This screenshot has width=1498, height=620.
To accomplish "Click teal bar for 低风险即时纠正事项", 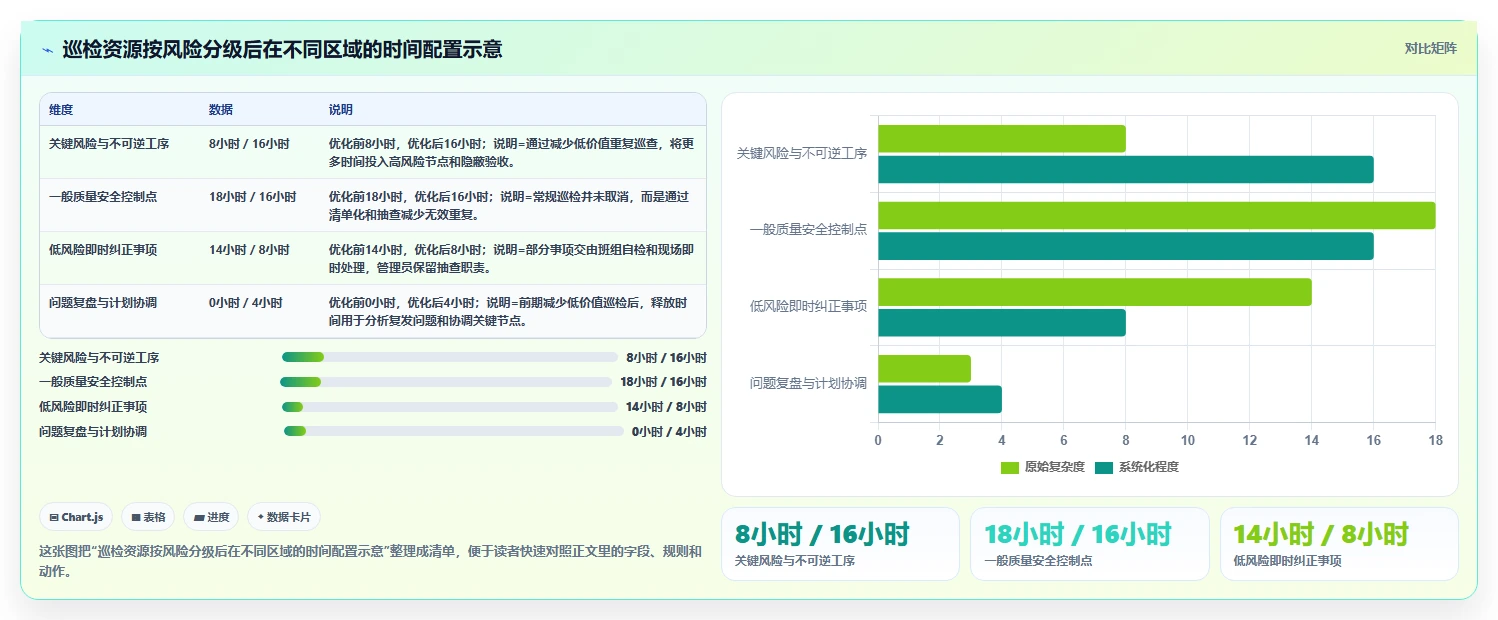I will point(1002,323).
